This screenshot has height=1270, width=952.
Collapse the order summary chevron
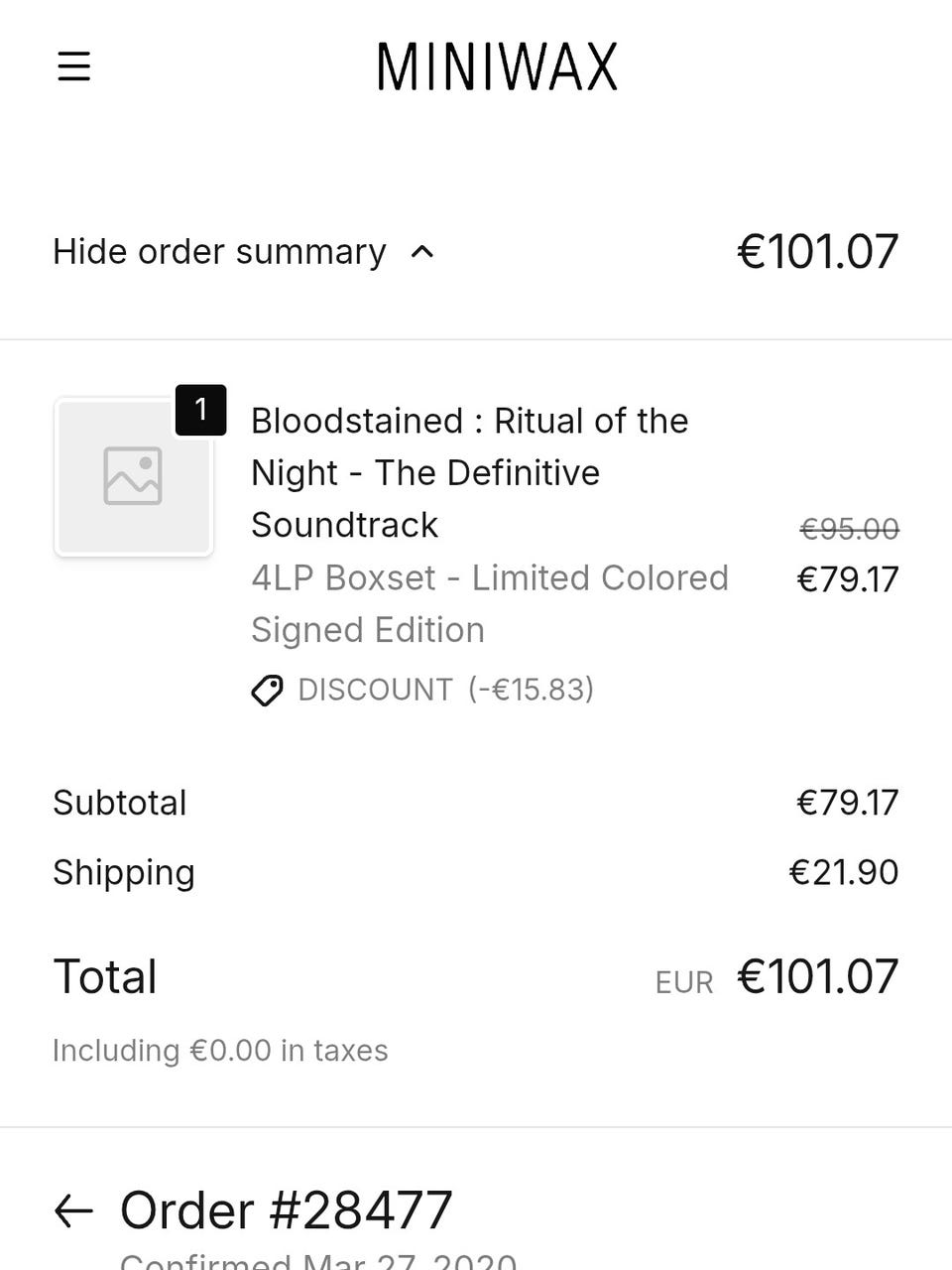tap(422, 252)
